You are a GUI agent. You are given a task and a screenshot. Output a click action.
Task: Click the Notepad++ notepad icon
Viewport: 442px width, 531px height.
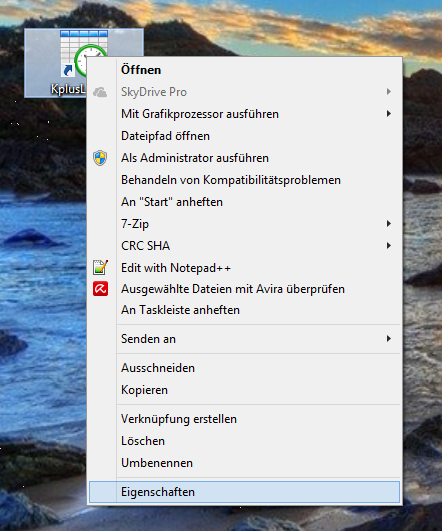tap(100, 268)
